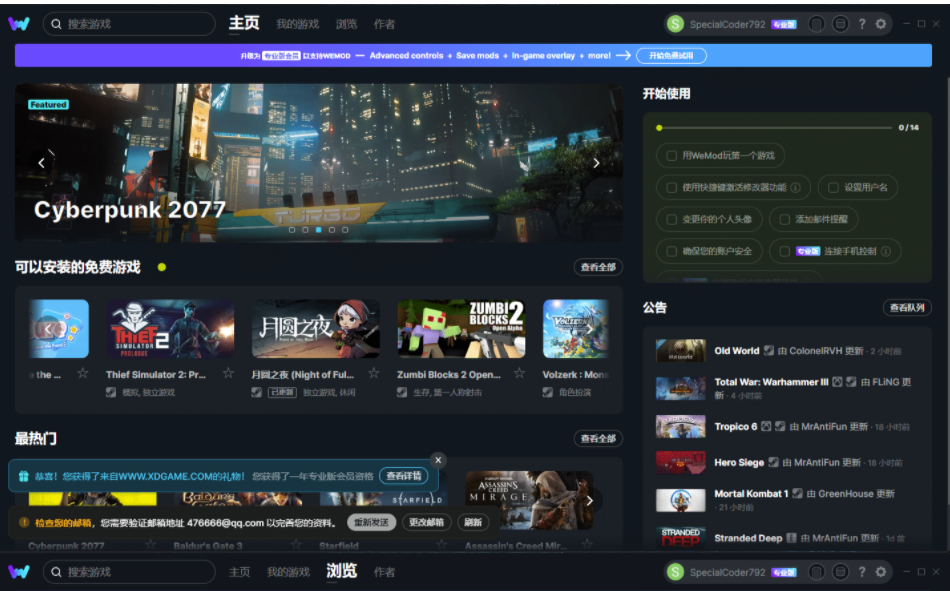Open Zumbi Blocks 2 game thumbnail

[x=461, y=329]
